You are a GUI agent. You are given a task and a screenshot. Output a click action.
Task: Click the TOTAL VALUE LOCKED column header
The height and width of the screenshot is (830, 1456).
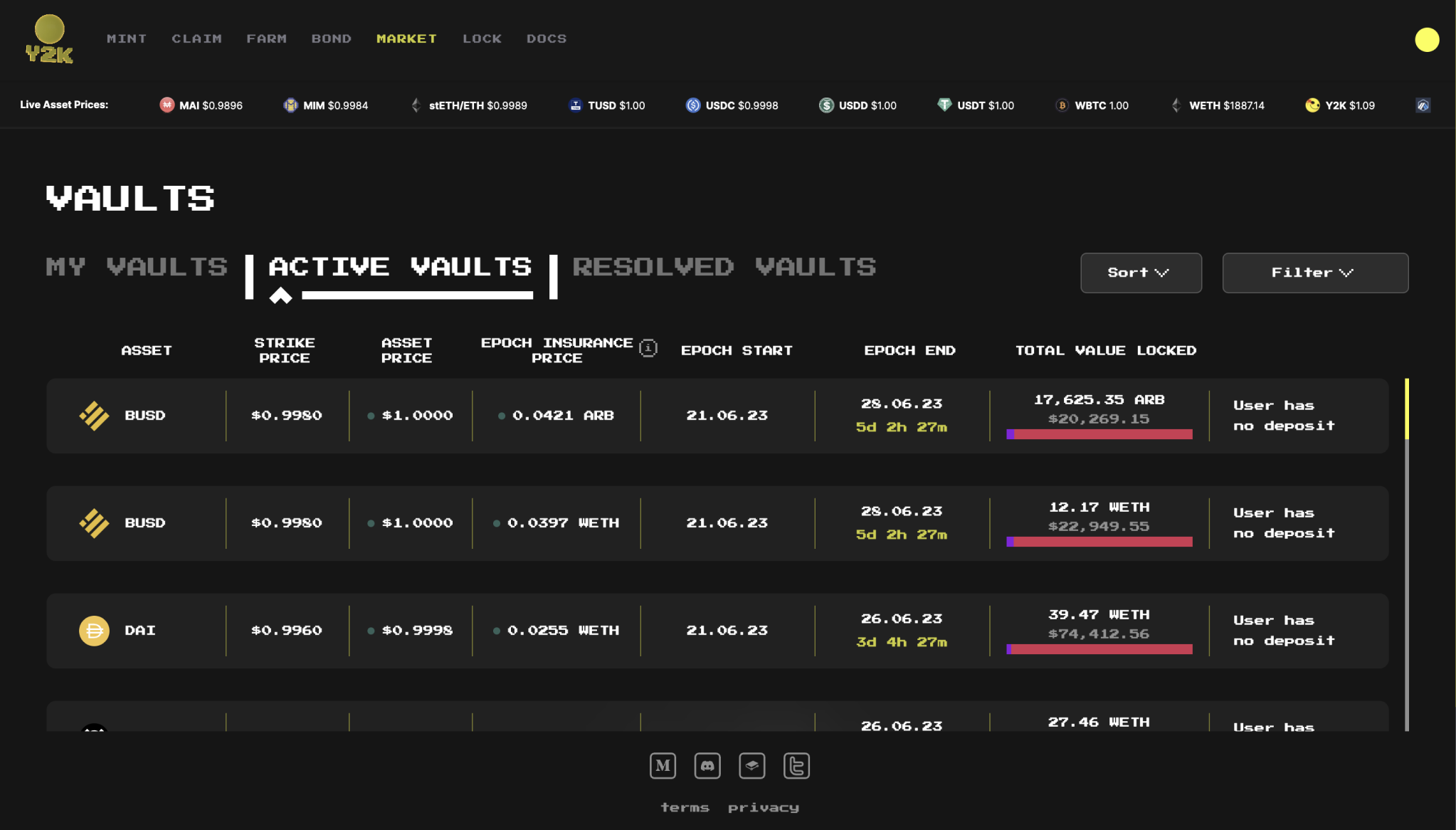click(1105, 350)
